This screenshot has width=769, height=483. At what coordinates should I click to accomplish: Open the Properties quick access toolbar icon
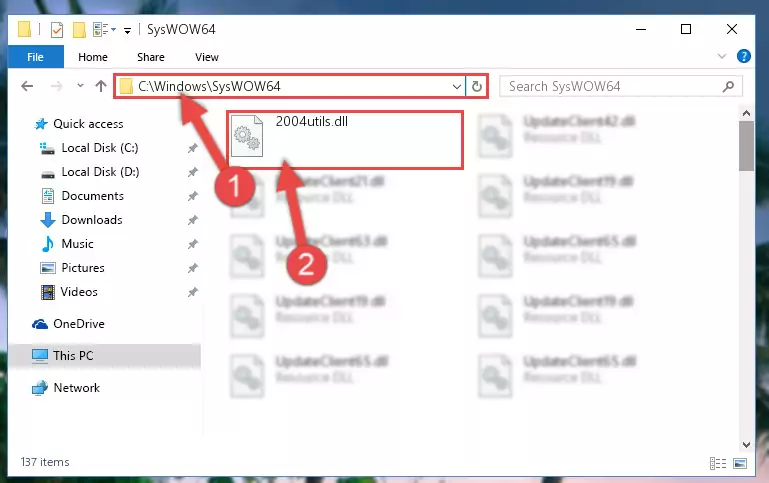(x=57, y=30)
